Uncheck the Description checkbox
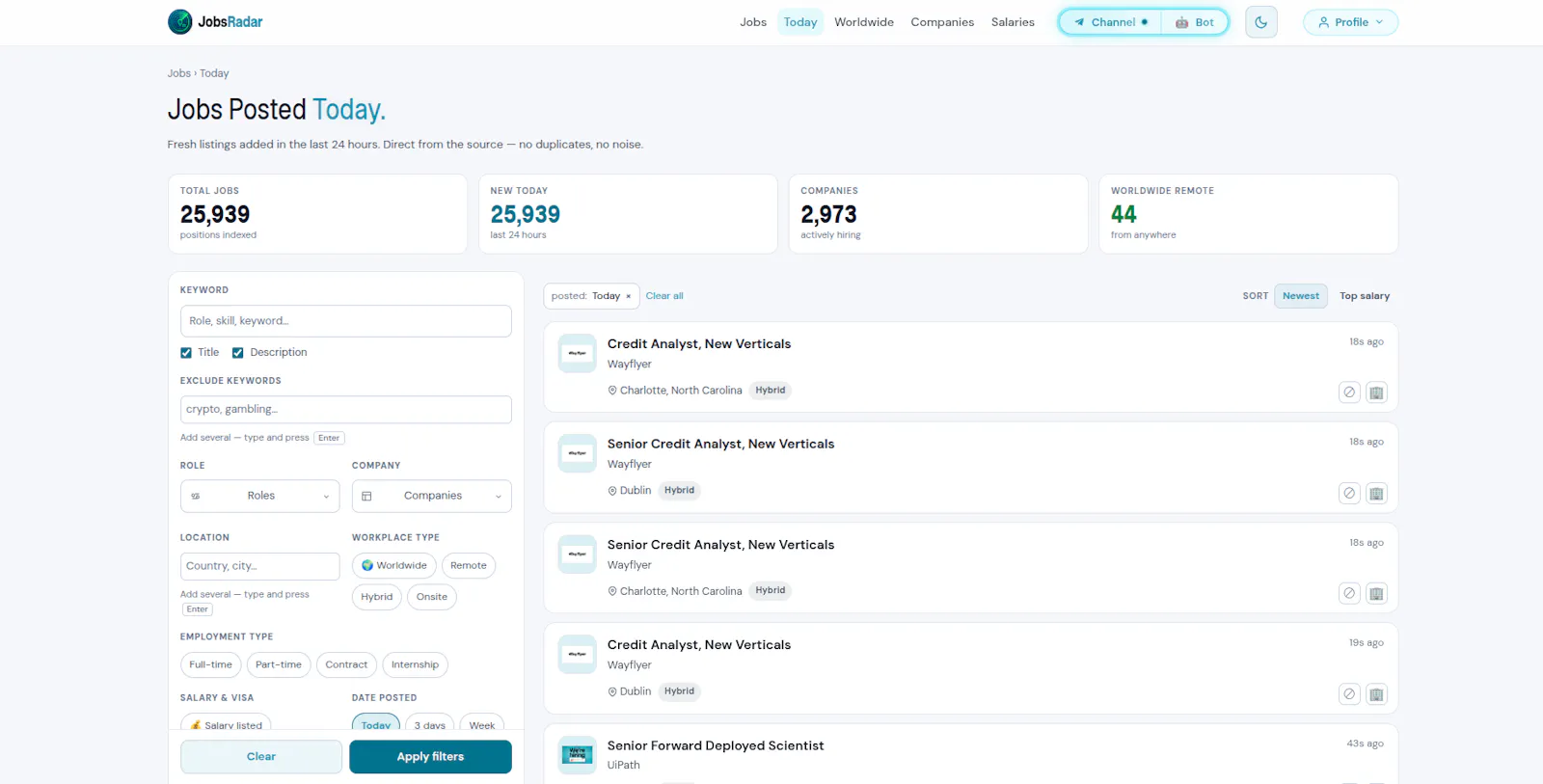Viewport: 1543px width, 784px height. (x=237, y=353)
